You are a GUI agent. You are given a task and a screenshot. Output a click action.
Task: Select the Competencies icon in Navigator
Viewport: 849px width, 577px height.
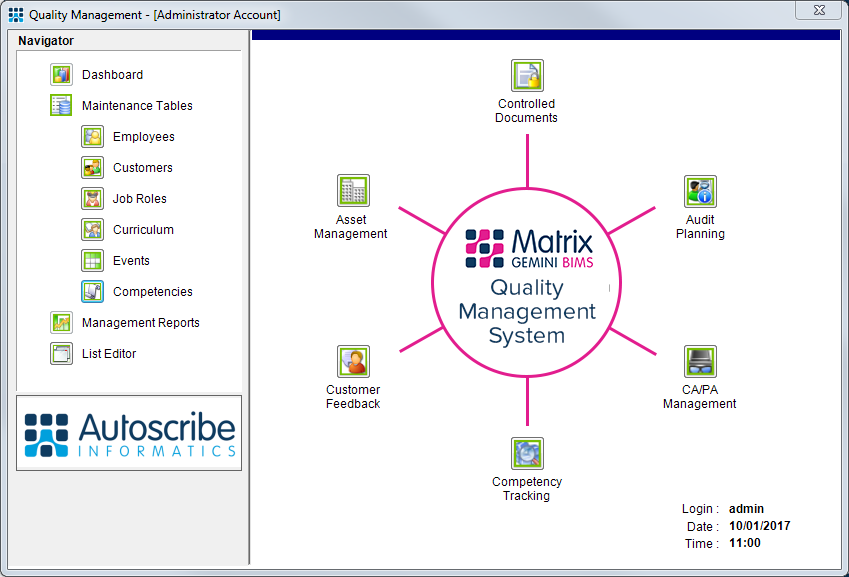click(92, 291)
